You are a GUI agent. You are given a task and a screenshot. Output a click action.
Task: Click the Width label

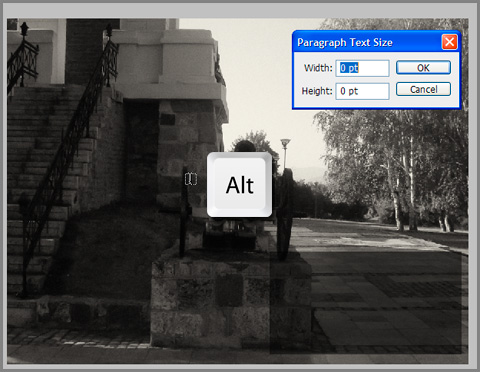(318, 68)
